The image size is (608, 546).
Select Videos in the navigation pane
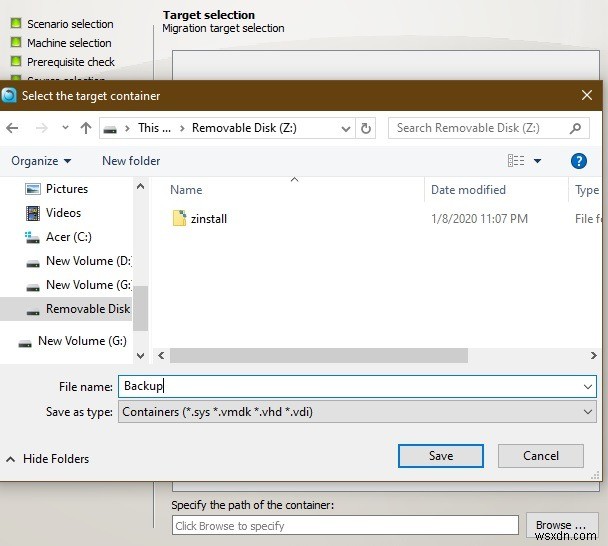pyautogui.click(x=63, y=213)
